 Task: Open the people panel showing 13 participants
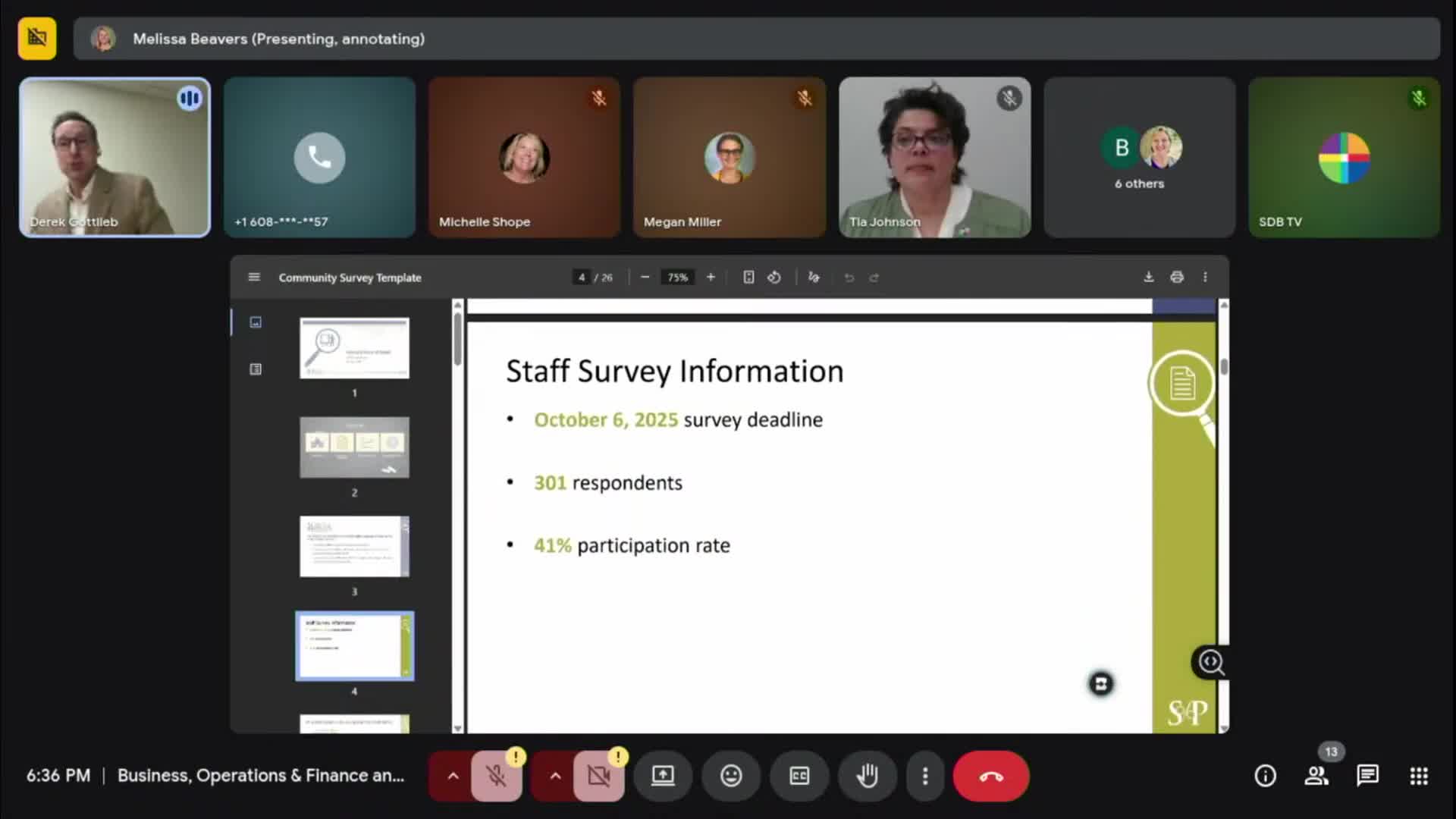click(x=1317, y=776)
